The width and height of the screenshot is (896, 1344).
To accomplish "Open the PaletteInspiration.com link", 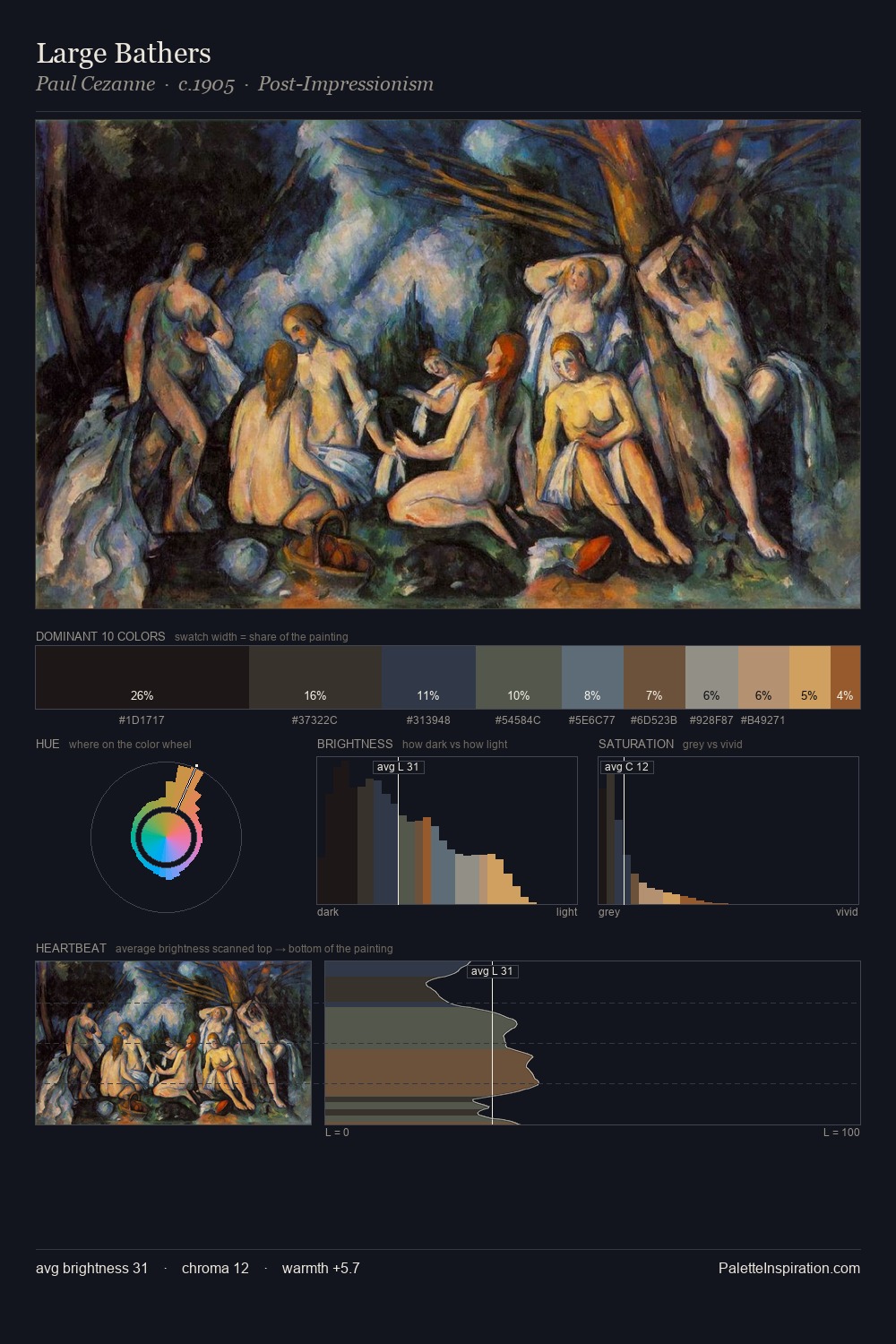I will [x=789, y=1269].
